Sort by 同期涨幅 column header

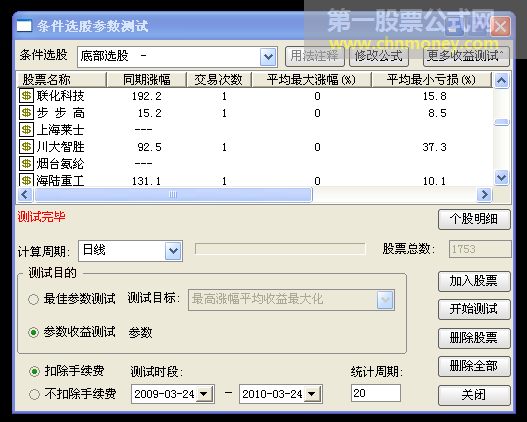click(x=146, y=80)
